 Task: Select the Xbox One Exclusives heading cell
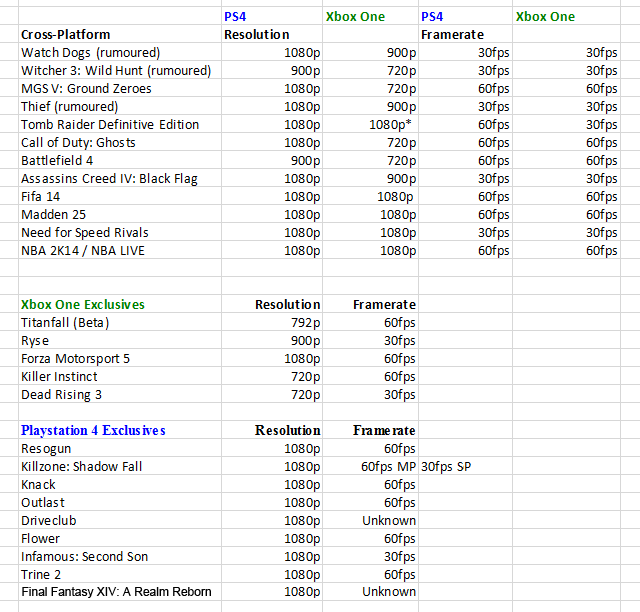[120, 304]
